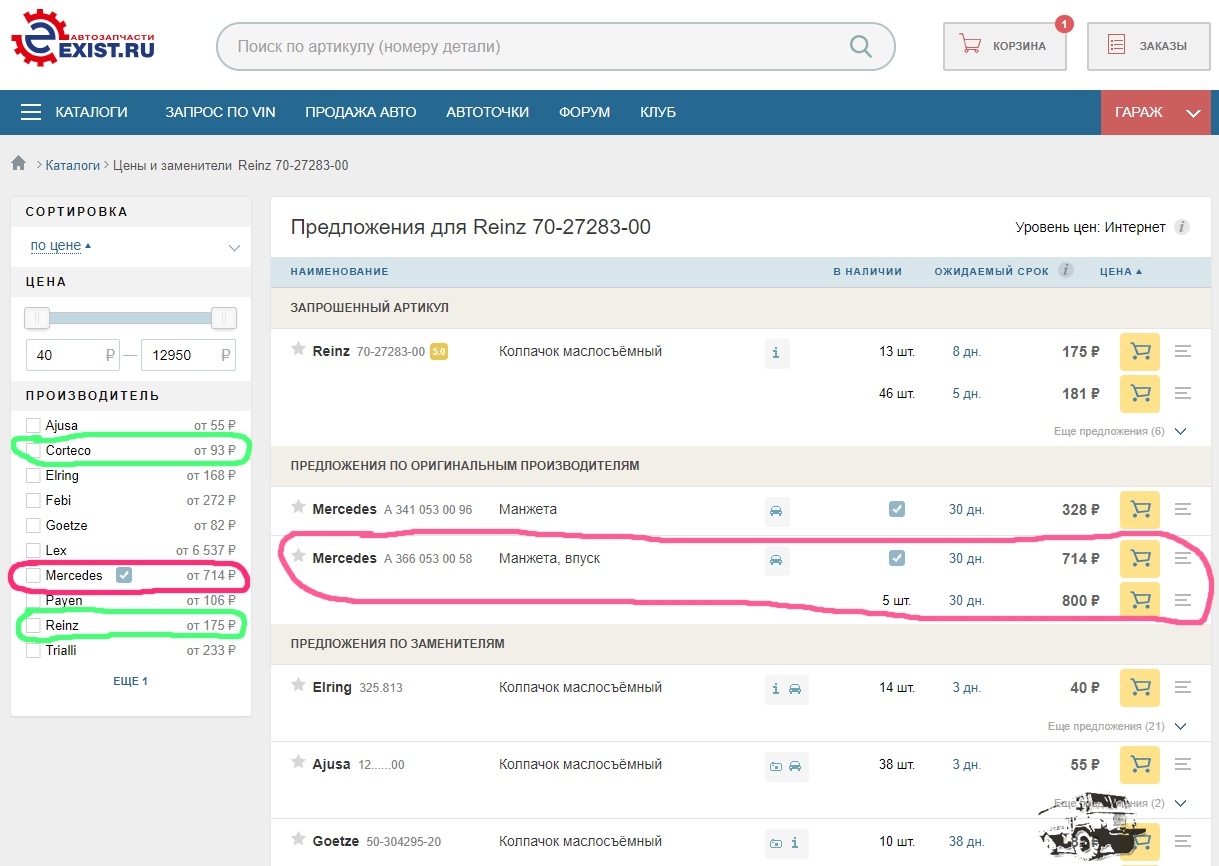This screenshot has width=1219, height=866.
Task: Expand Еще предложения (6) for Reinz
Action: pyautogui.click(x=1120, y=431)
